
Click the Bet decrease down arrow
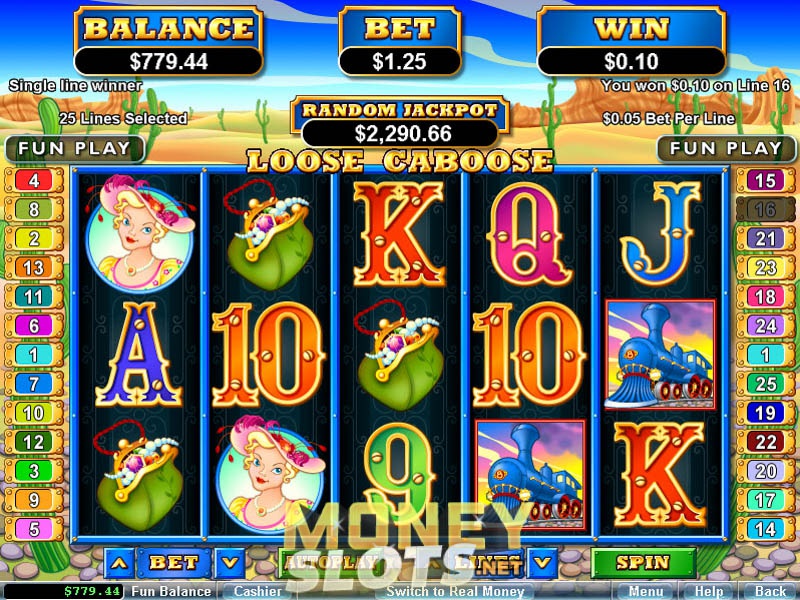pyautogui.click(x=230, y=563)
